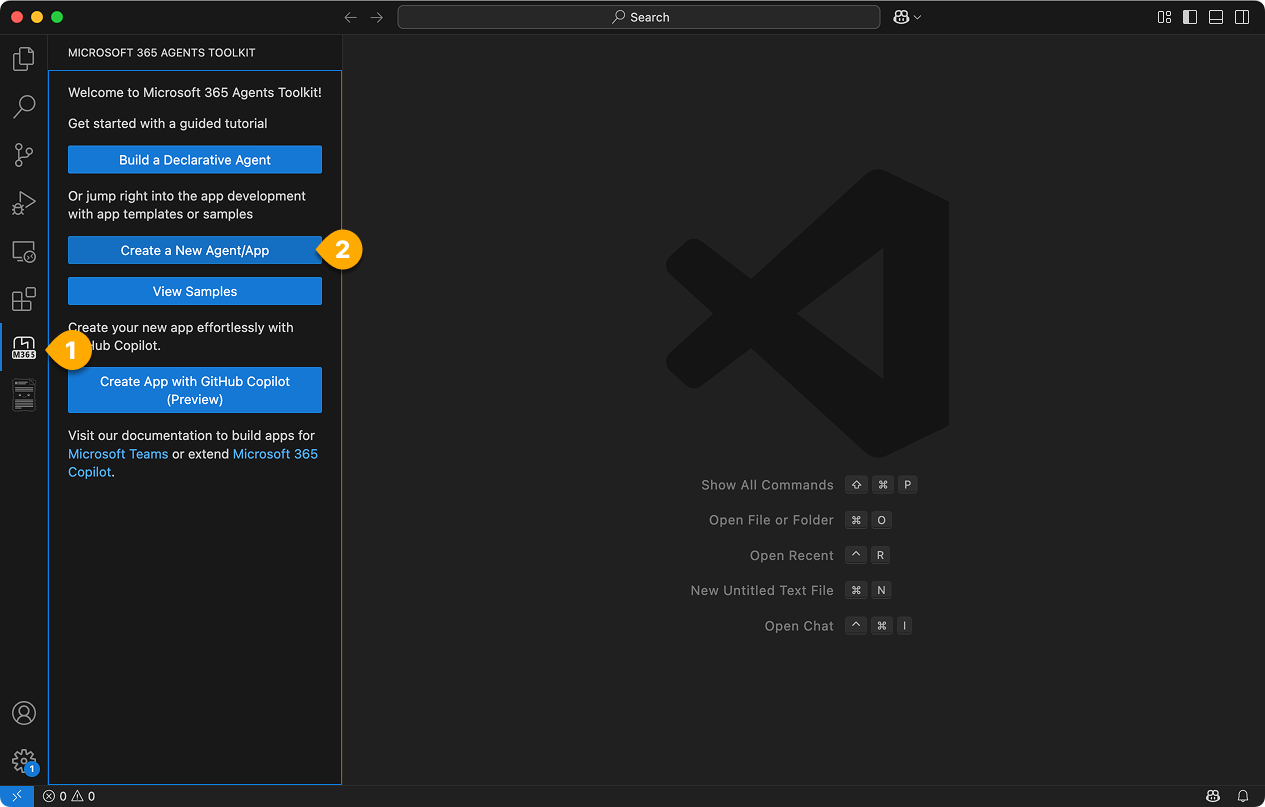Select the M365 Agents Toolkit icon
The width and height of the screenshot is (1265, 807).
click(x=24, y=348)
